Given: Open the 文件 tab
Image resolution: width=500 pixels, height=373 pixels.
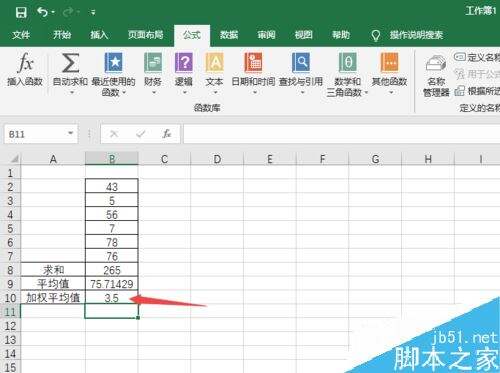Looking at the screenshot, I should [21, 35].
